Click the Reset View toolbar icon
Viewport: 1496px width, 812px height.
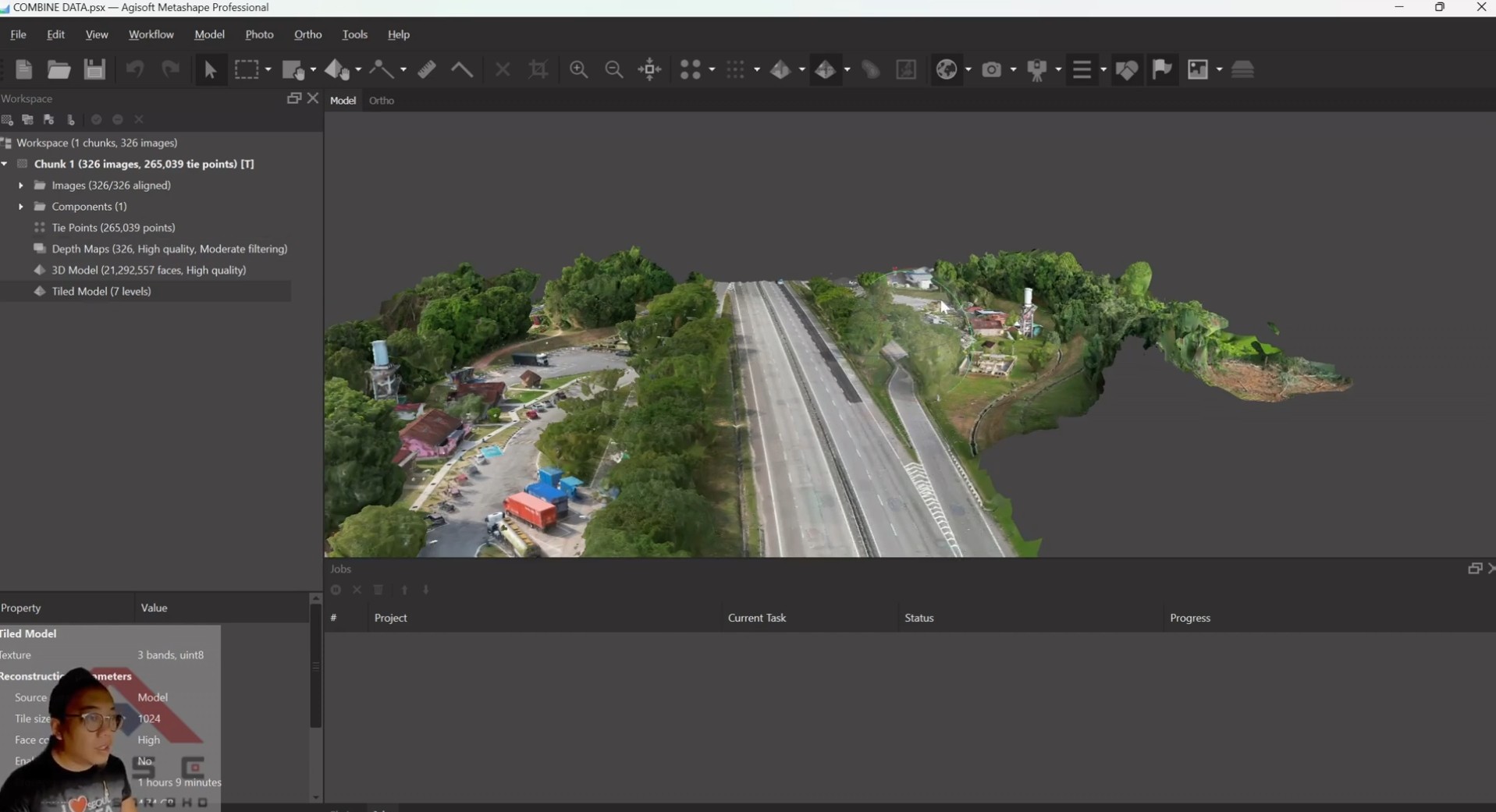(x=649, y=69)
